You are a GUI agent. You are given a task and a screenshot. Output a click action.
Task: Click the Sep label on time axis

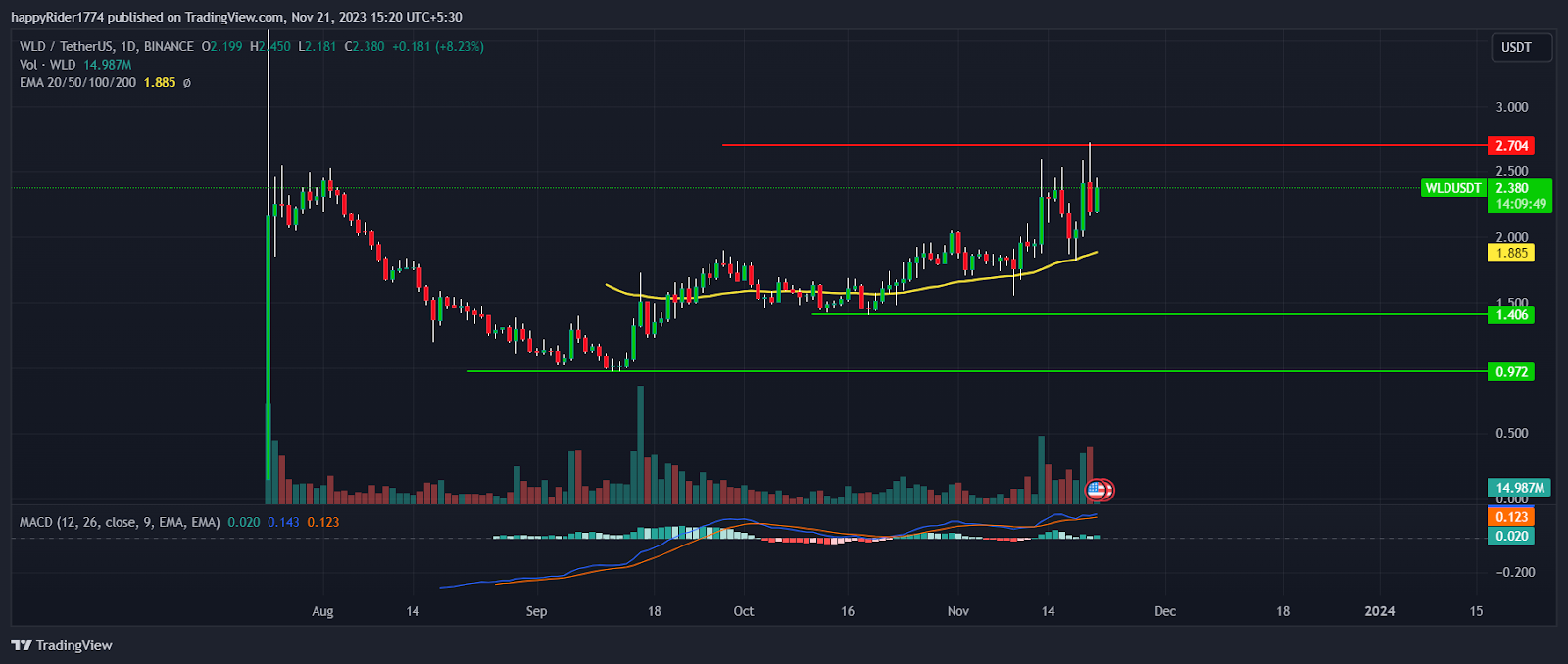(536, 611)
